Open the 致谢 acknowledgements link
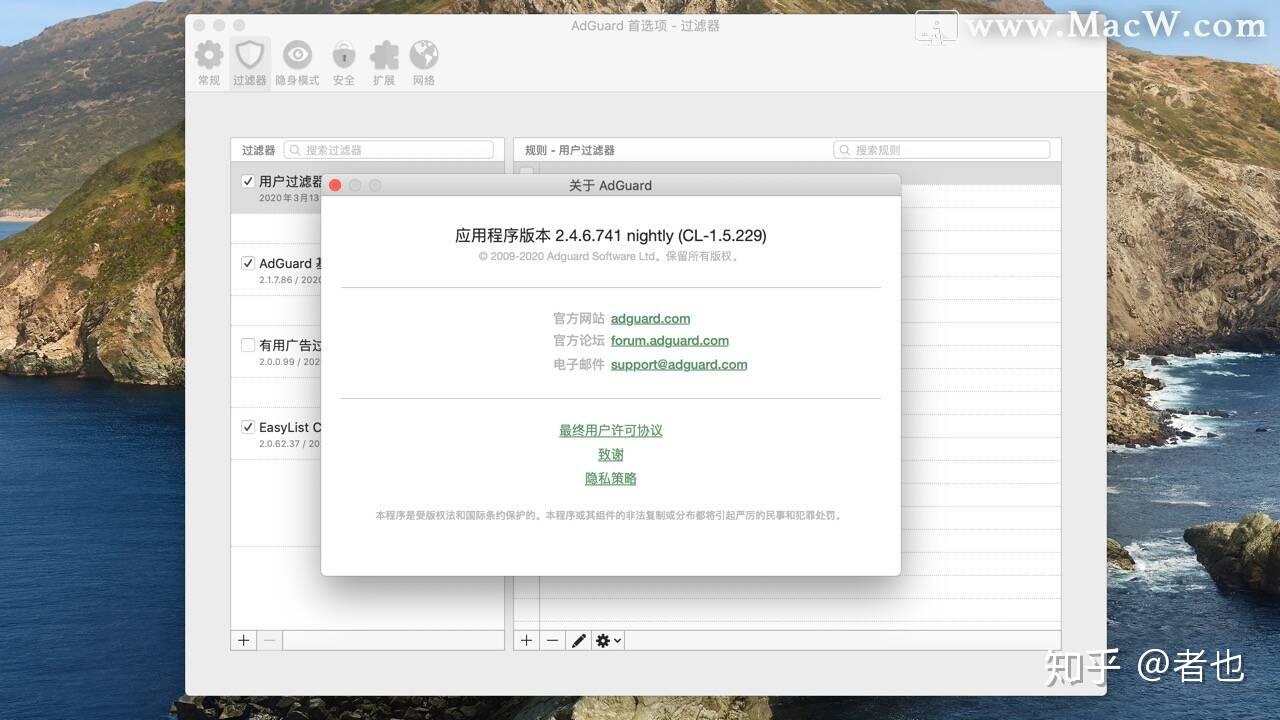This screenshot has width=1280, height=720. pyautogui.click(x=611, y=455)
